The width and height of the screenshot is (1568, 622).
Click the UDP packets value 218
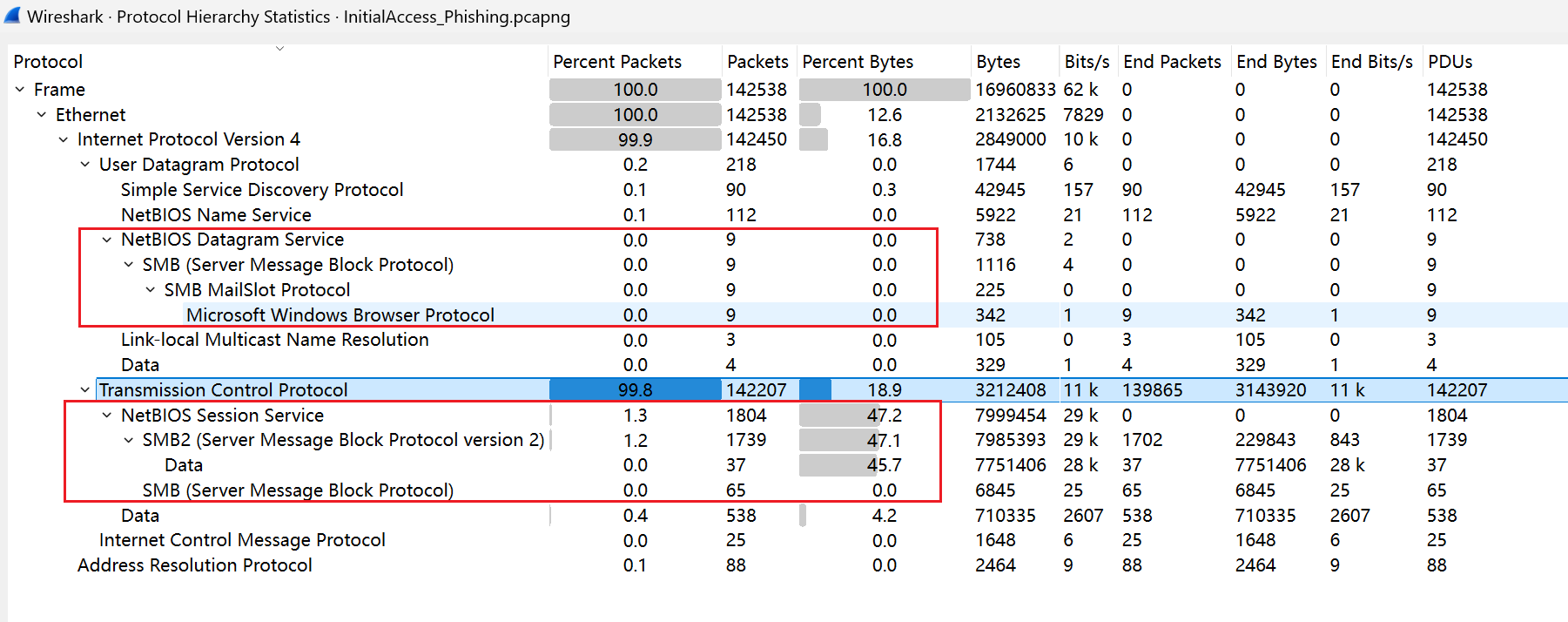(741, 165)
